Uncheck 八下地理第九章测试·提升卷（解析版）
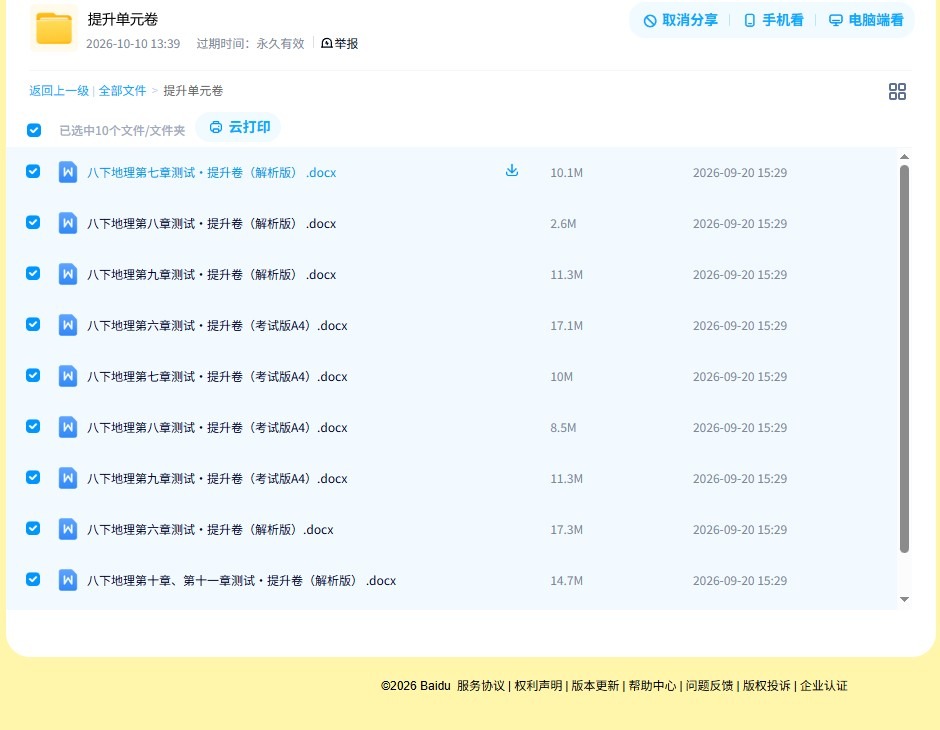 [x=33, y=273]
